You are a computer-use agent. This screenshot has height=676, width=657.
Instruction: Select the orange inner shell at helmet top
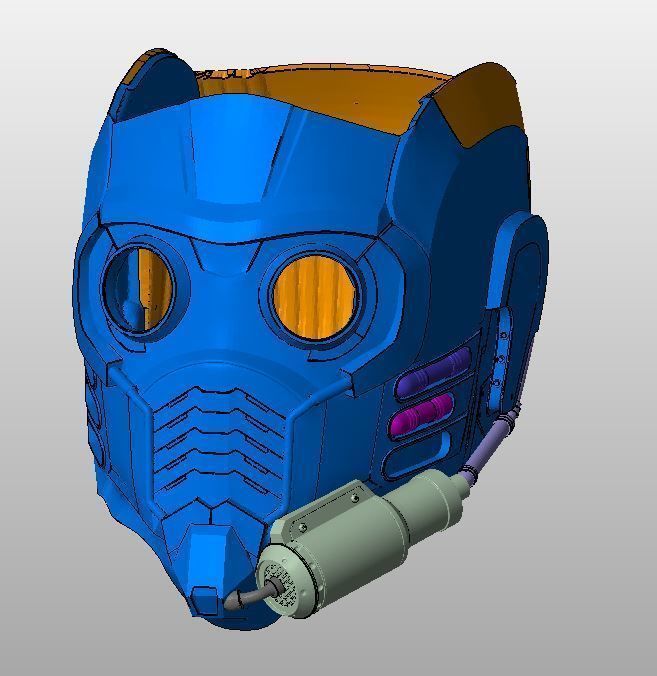345,96
